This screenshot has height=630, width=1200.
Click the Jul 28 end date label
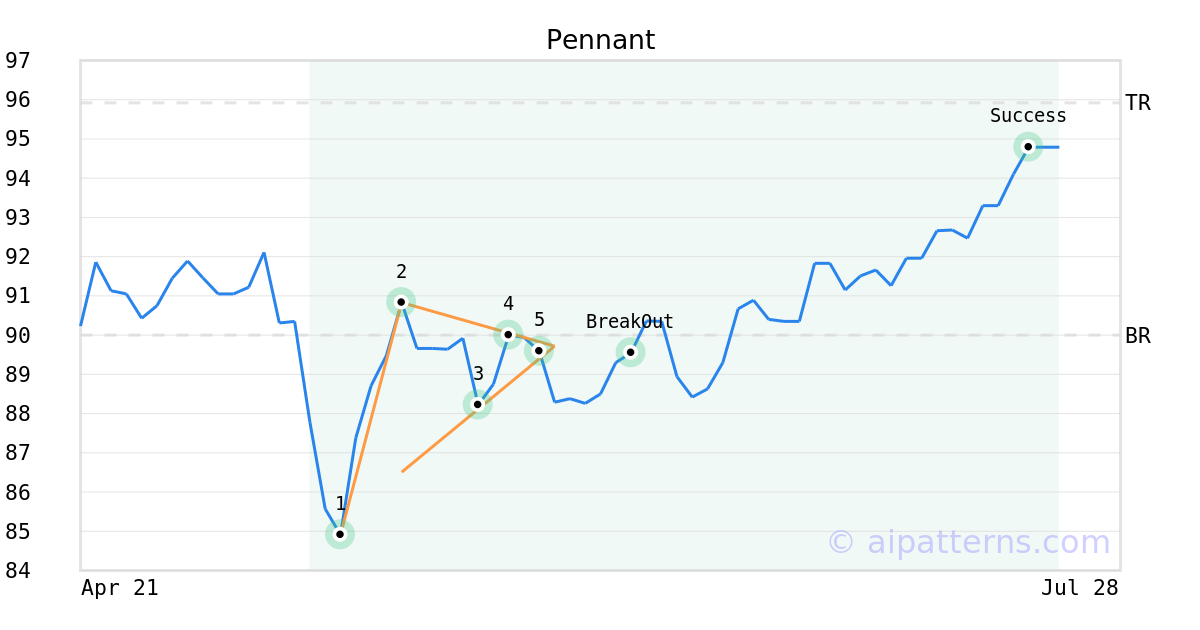click(x=1079, y=588)
